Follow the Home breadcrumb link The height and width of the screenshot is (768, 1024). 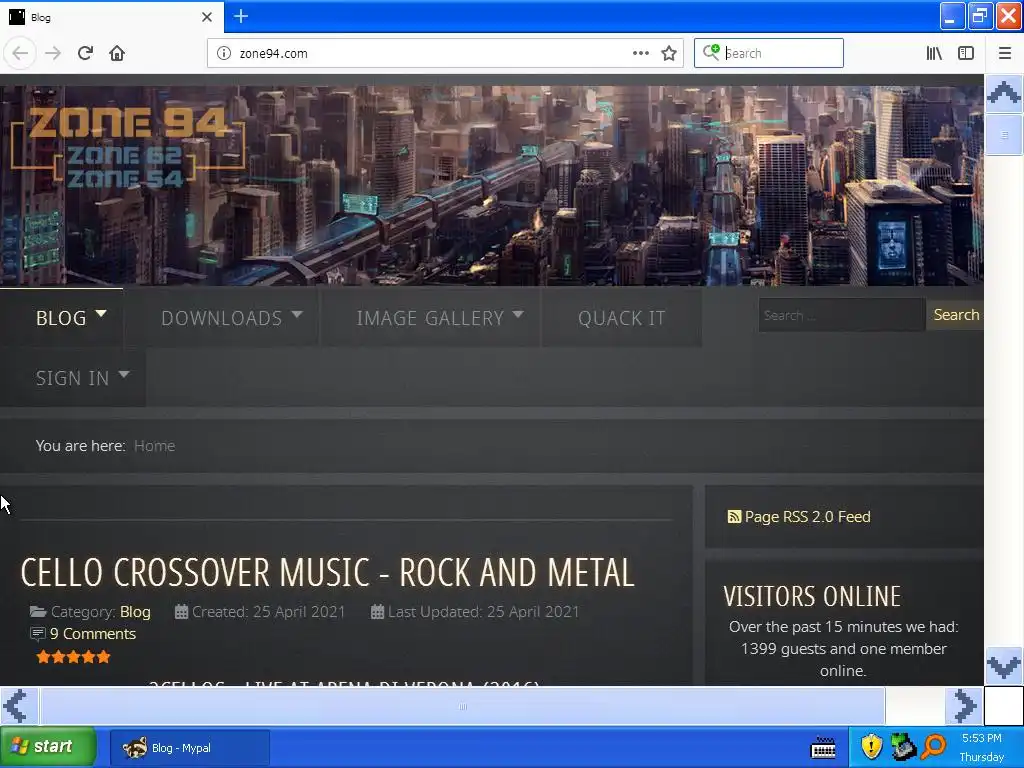pos(155,446)
